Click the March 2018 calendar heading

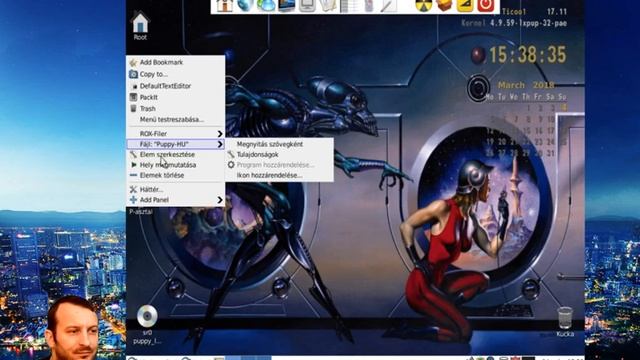tap(526, 85)
